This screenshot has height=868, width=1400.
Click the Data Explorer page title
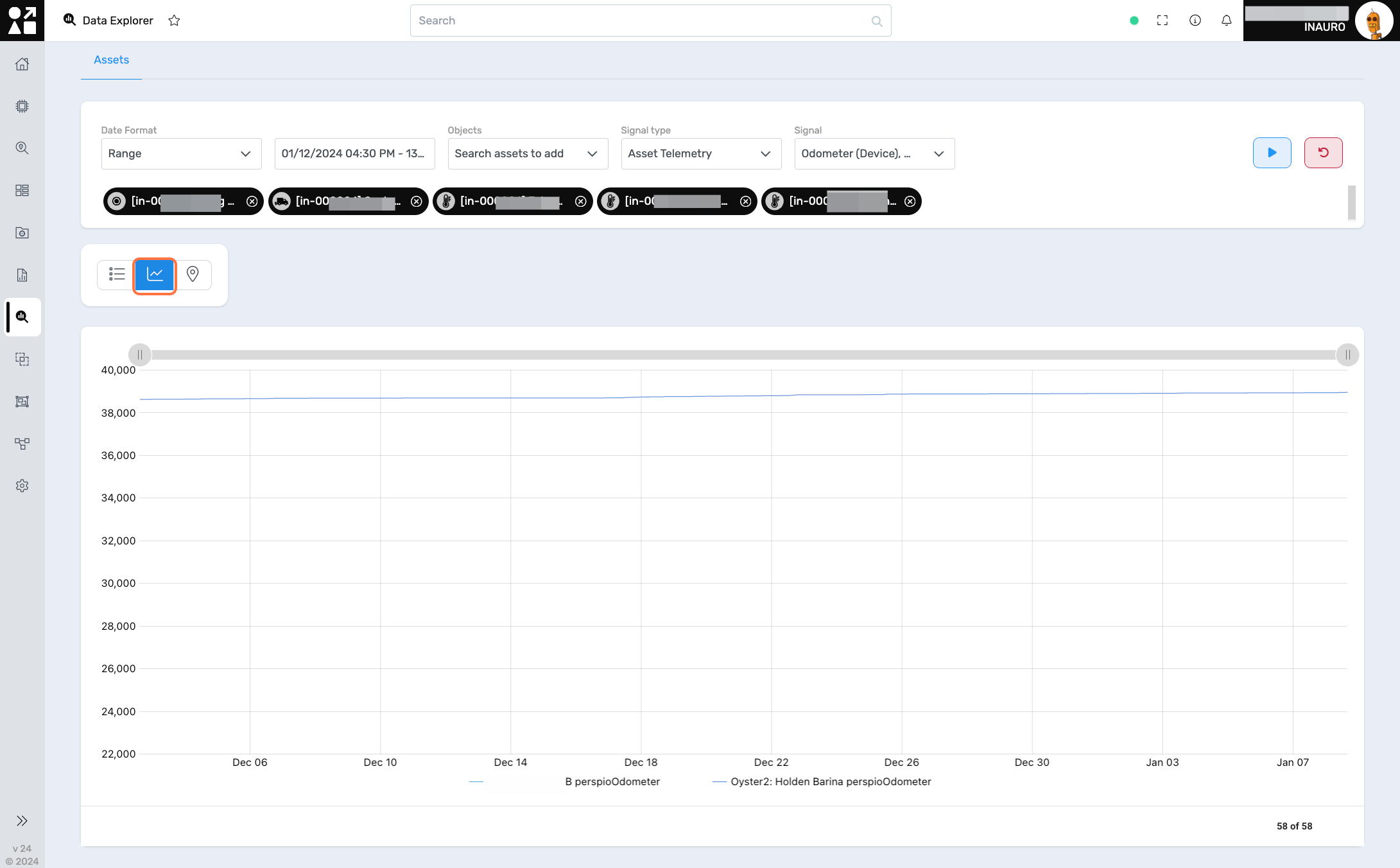click(x=118, y=21)
